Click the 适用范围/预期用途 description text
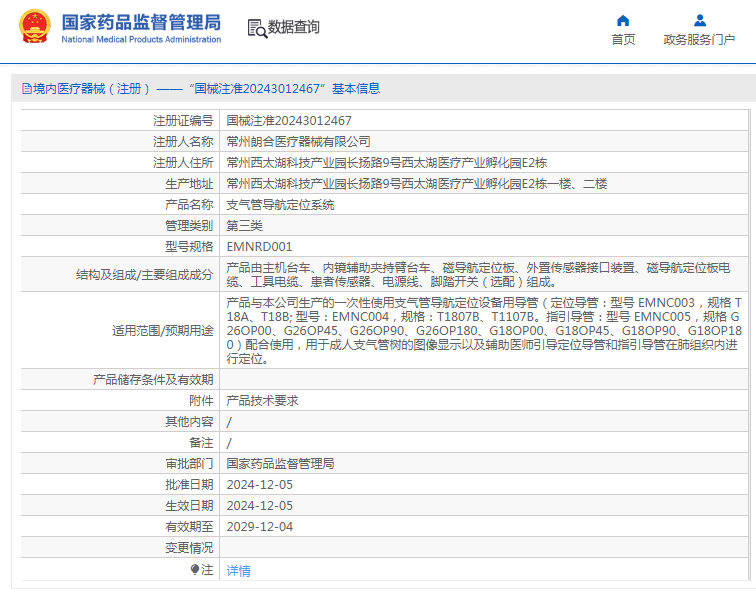Image resolution: width=756 pixels, height=589 pixels. 484,331
